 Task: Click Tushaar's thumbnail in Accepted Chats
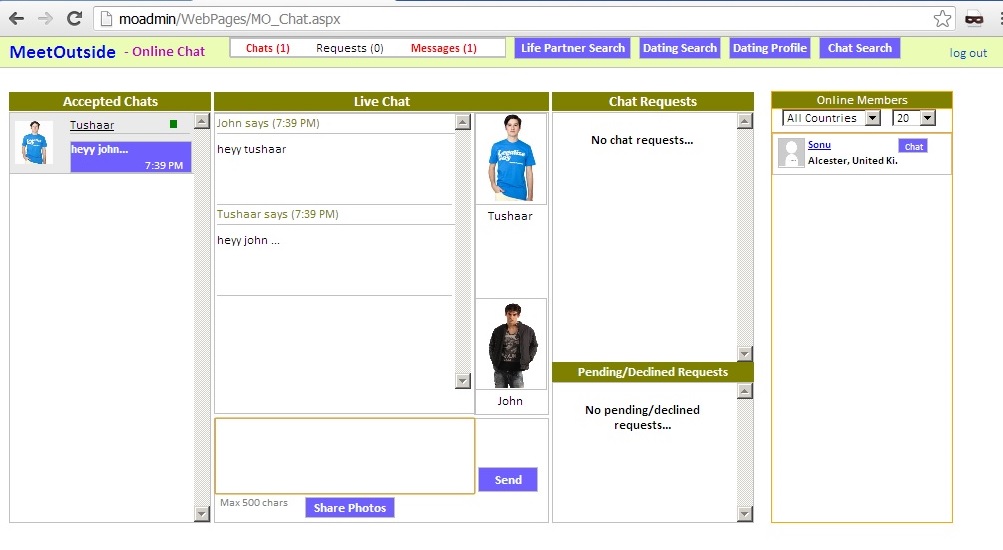pyautogui.click(x=34, y=143)
